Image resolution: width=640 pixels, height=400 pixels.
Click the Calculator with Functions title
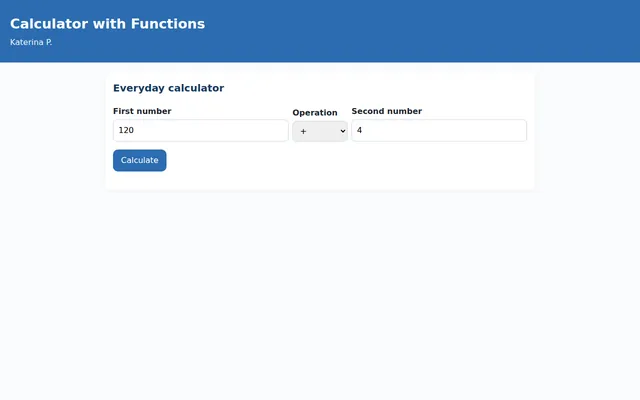[107, 24]
